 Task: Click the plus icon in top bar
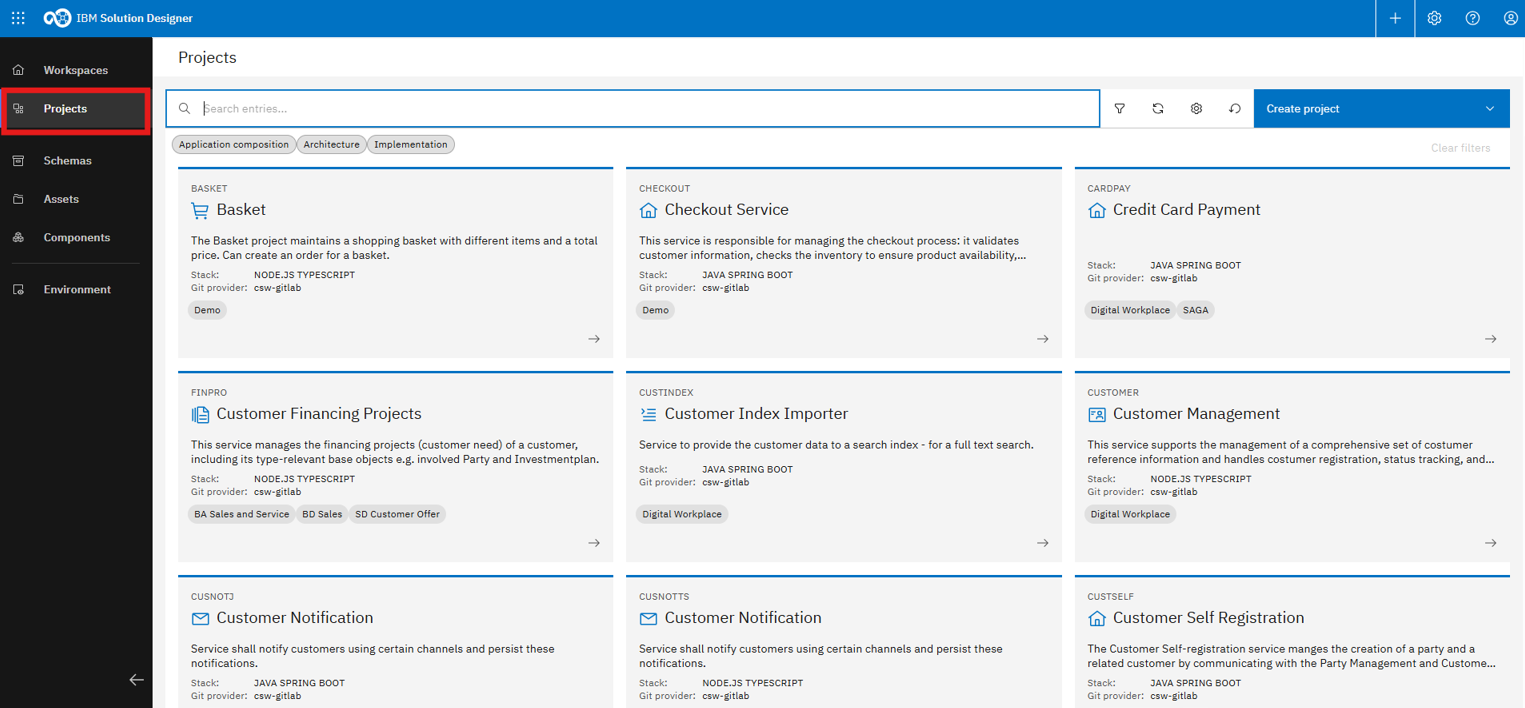coord(1395,18)
